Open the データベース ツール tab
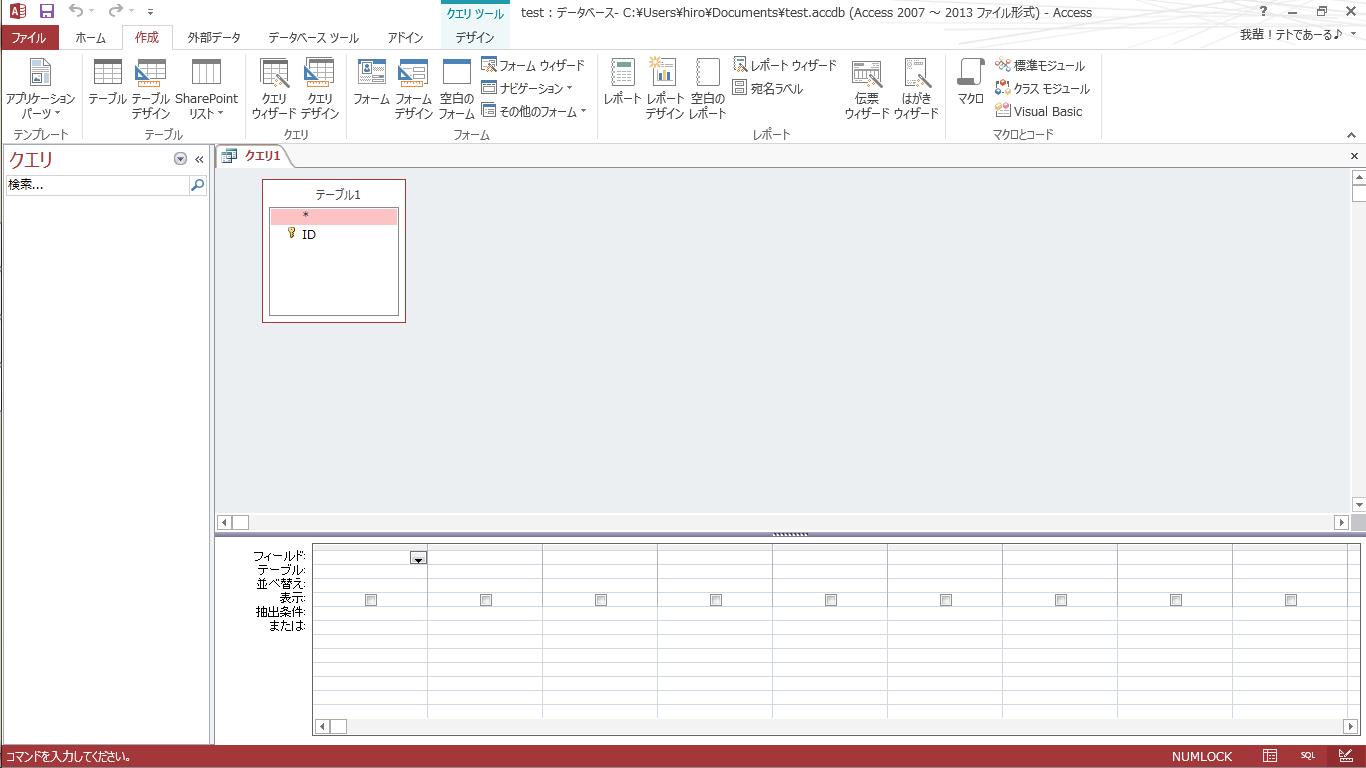Image resolution: width=1366 pixels, height=768 pixels. [313, 38]
